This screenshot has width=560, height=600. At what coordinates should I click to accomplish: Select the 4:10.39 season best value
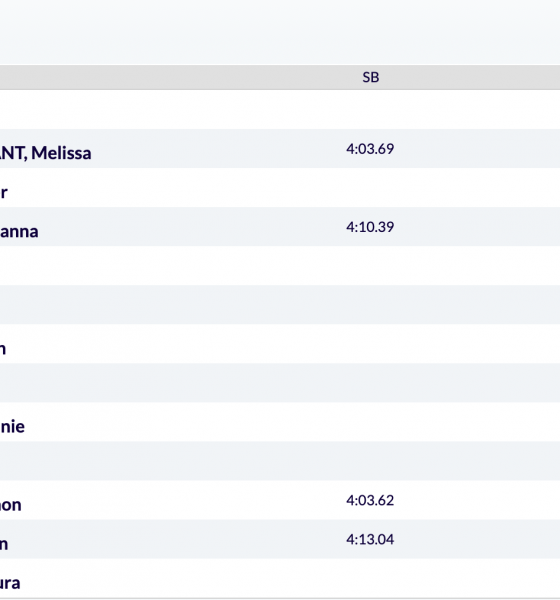370,227
